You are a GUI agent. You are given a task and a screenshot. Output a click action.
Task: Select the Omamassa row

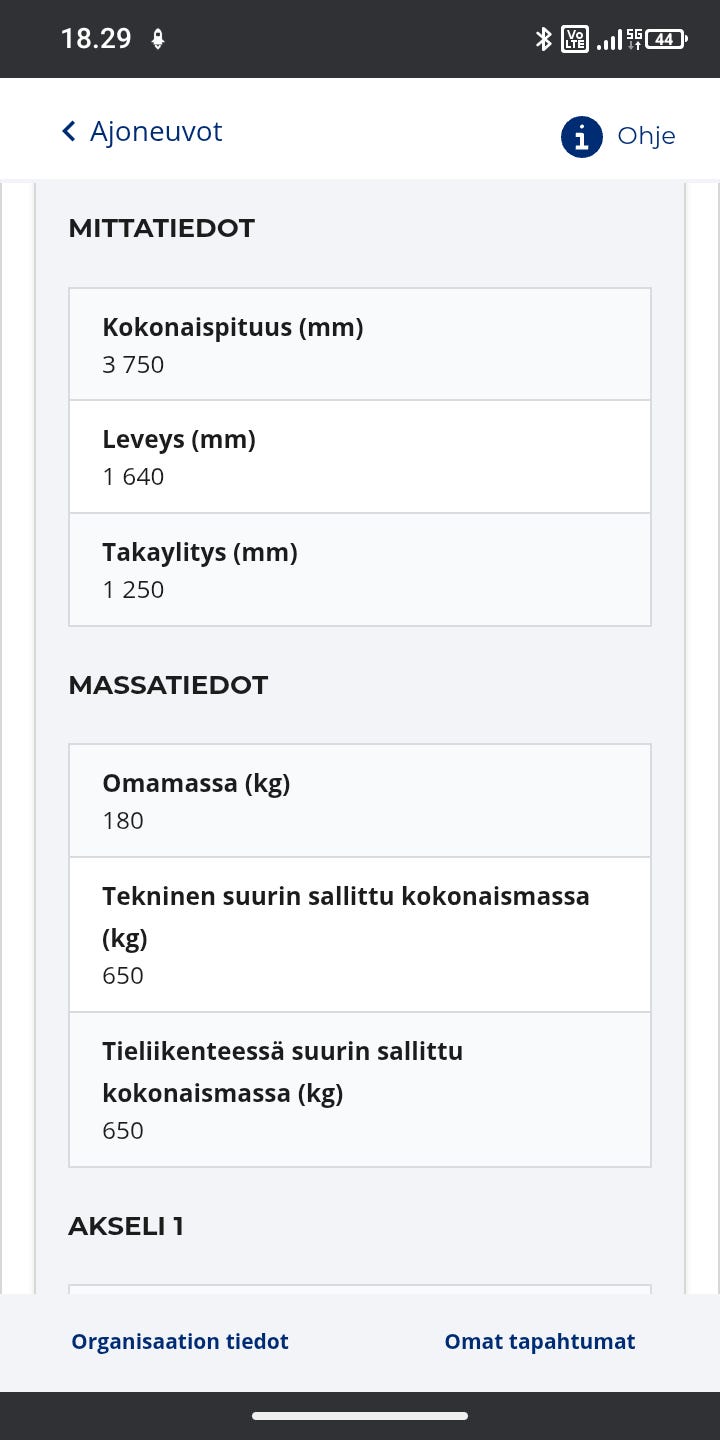[x=360, y=800]
